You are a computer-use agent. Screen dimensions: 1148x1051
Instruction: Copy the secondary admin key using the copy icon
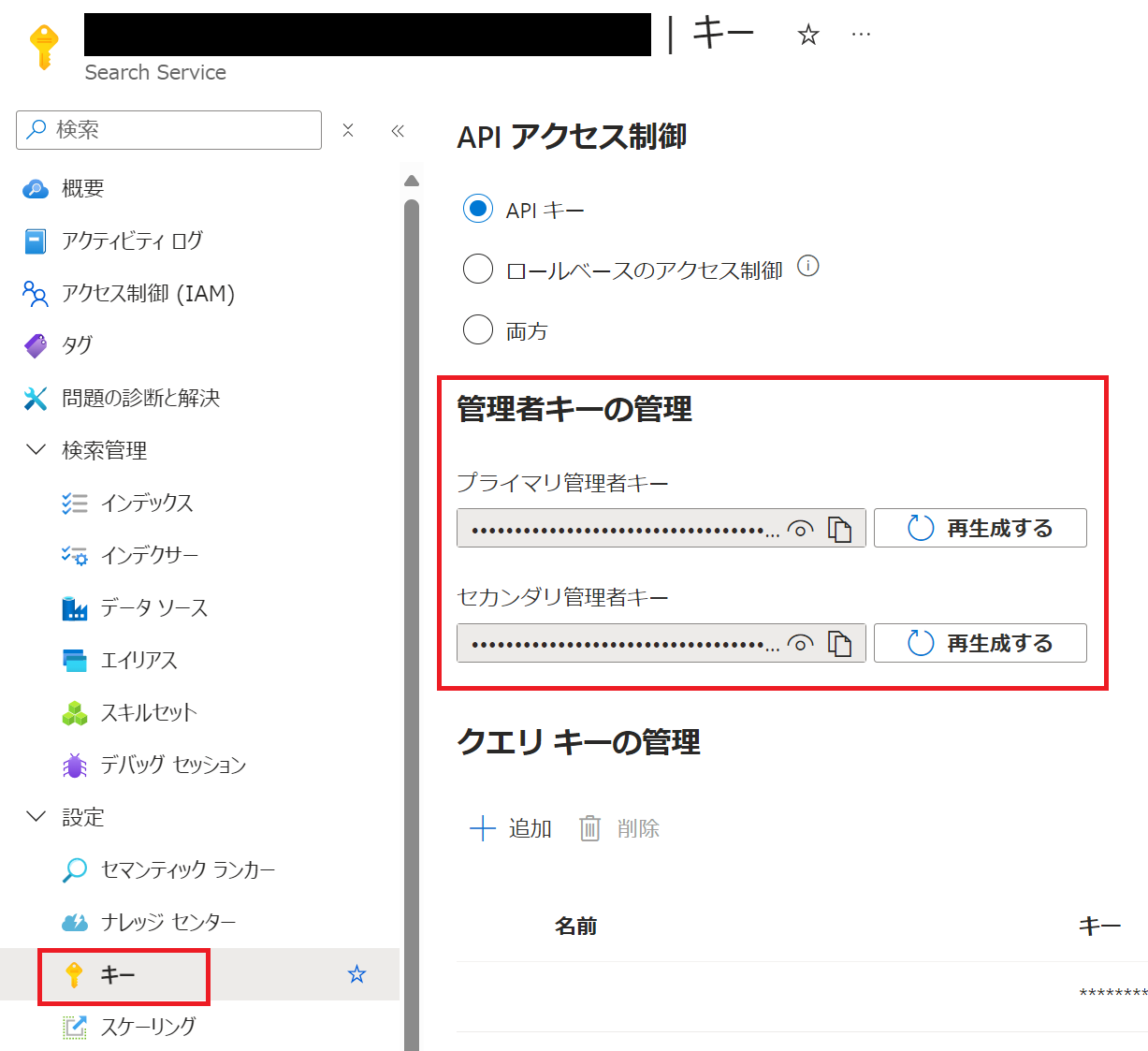841,643
